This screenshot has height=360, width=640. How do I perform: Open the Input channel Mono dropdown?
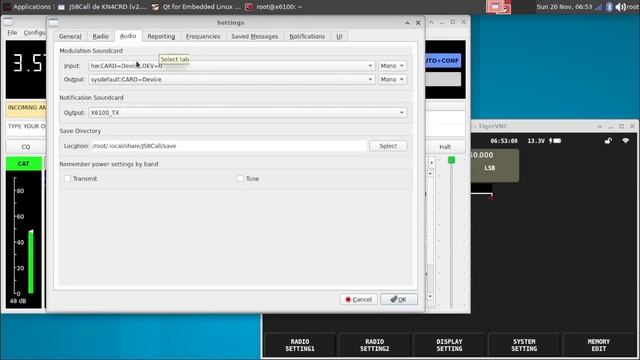pyautogui.click(x=392, y=66)
